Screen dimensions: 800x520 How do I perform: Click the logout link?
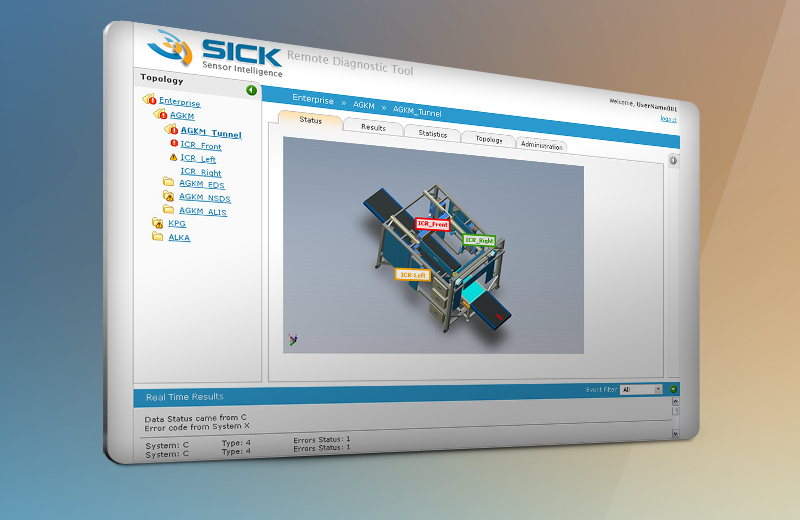(x=668, y=118)
